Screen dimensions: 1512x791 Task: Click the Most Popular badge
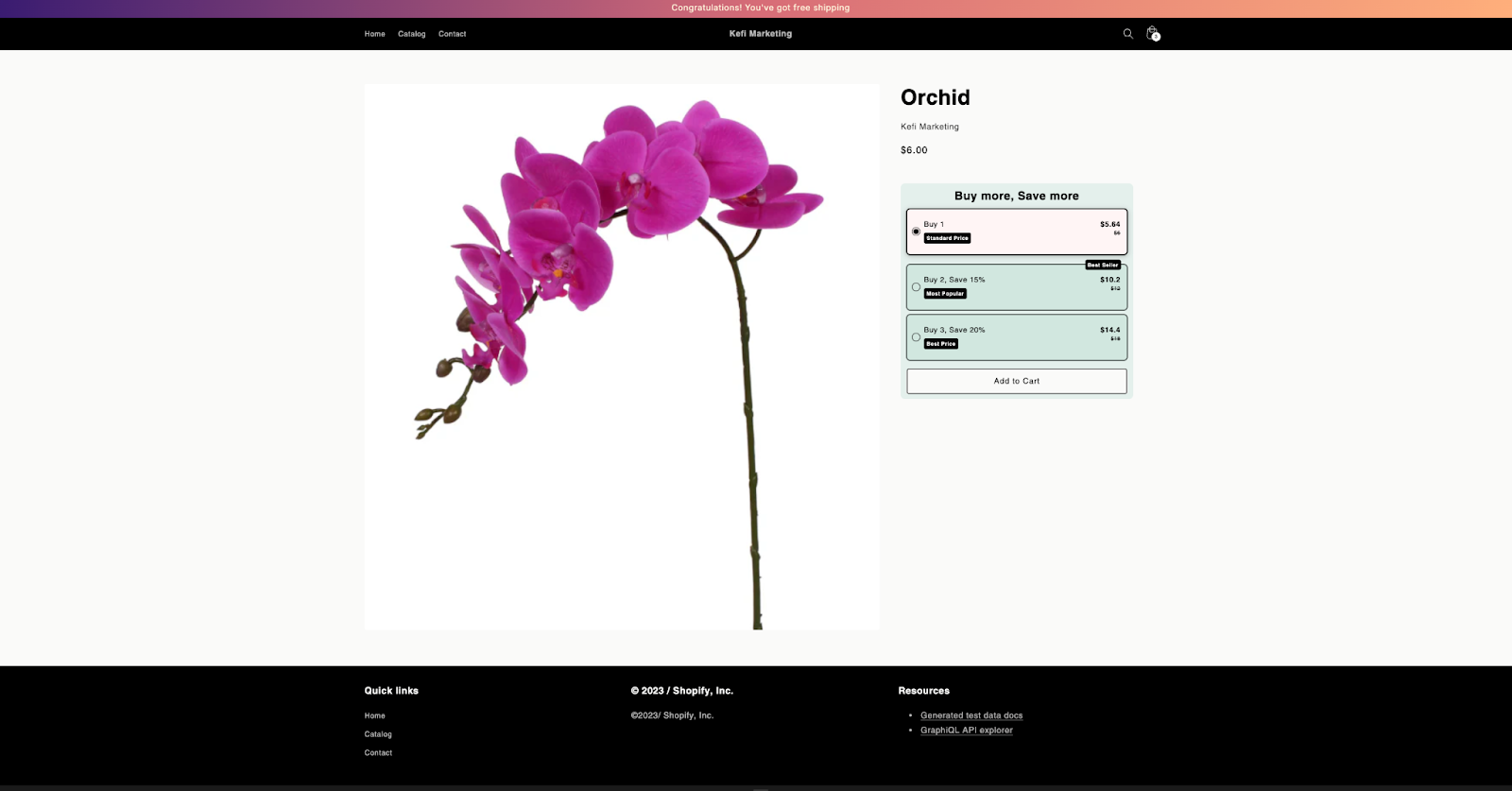[x=945, y=294]
